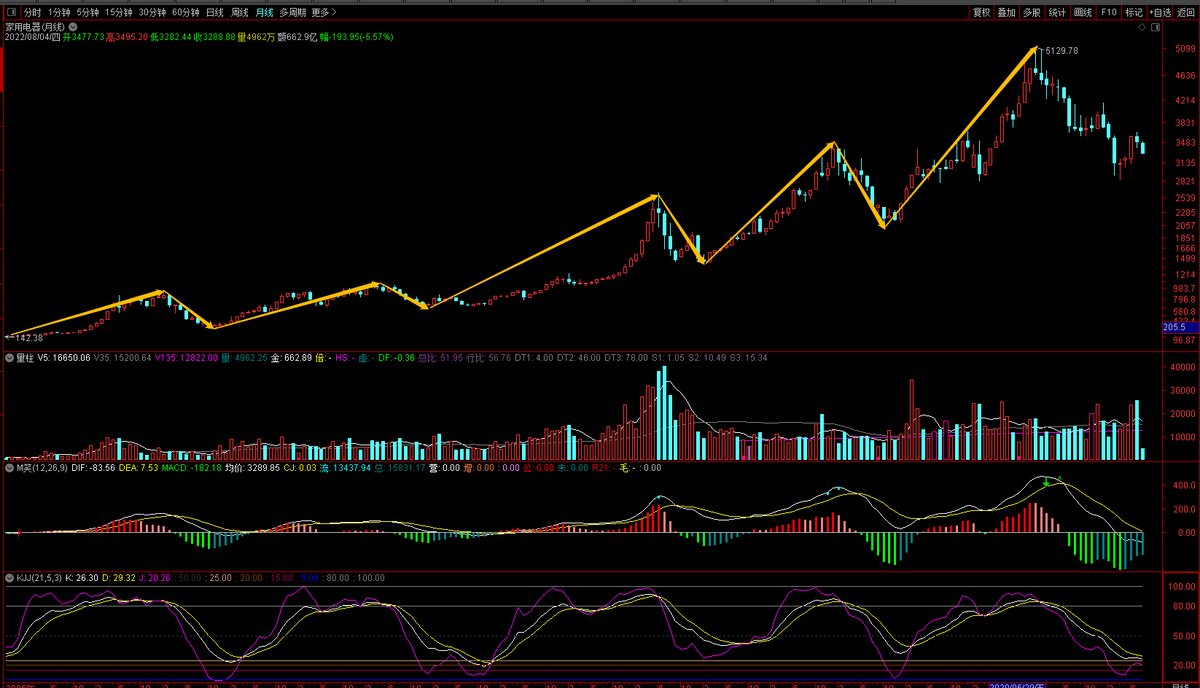Click the 返回 back button
Image resolution: width=1200 pixels, height=688 pixels.
[1186, 12]
